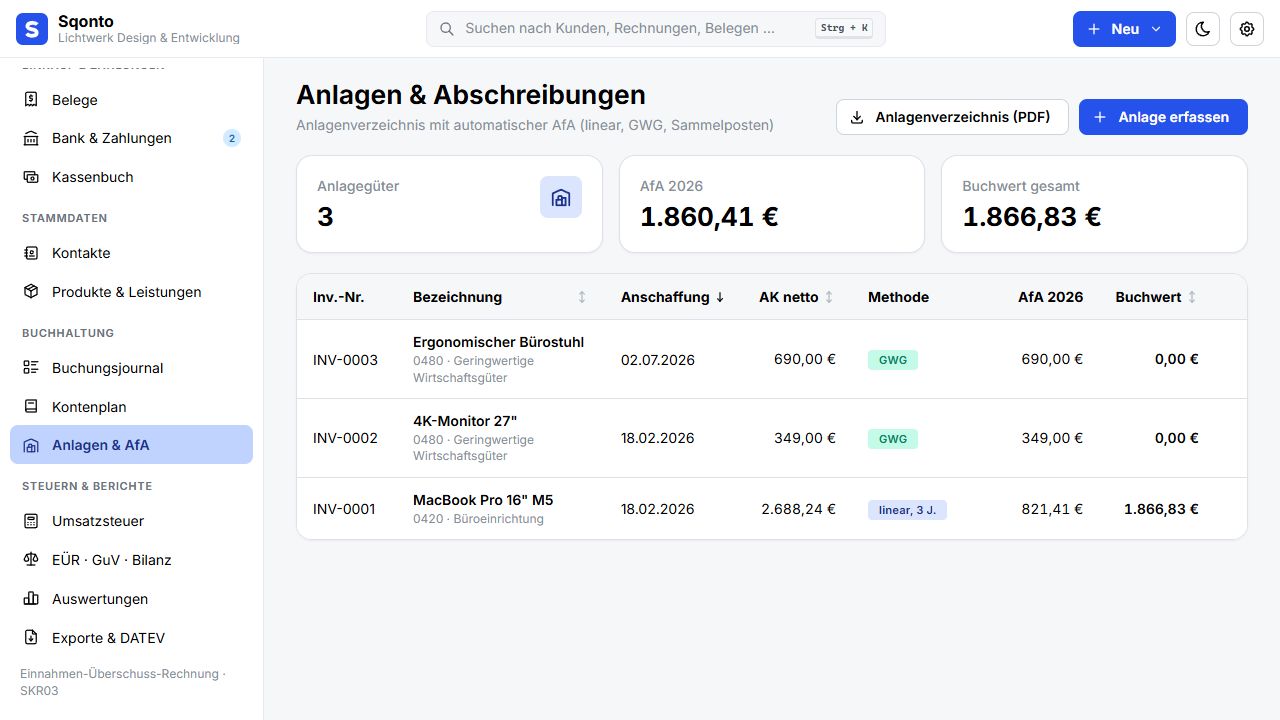
Task: Click the Methode column header
Action: [898, 297]
